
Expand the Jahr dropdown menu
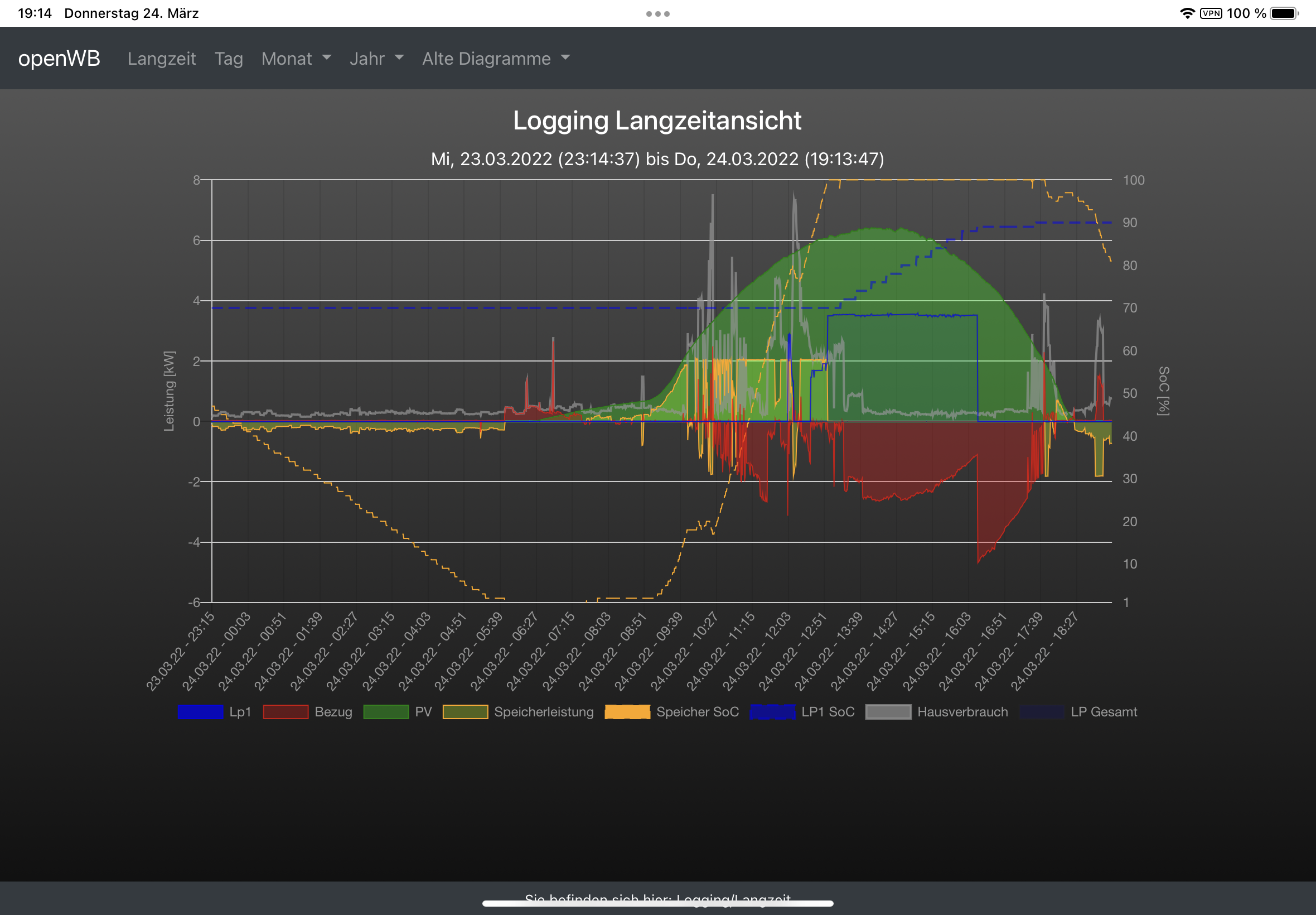click(x=376, y=59)
